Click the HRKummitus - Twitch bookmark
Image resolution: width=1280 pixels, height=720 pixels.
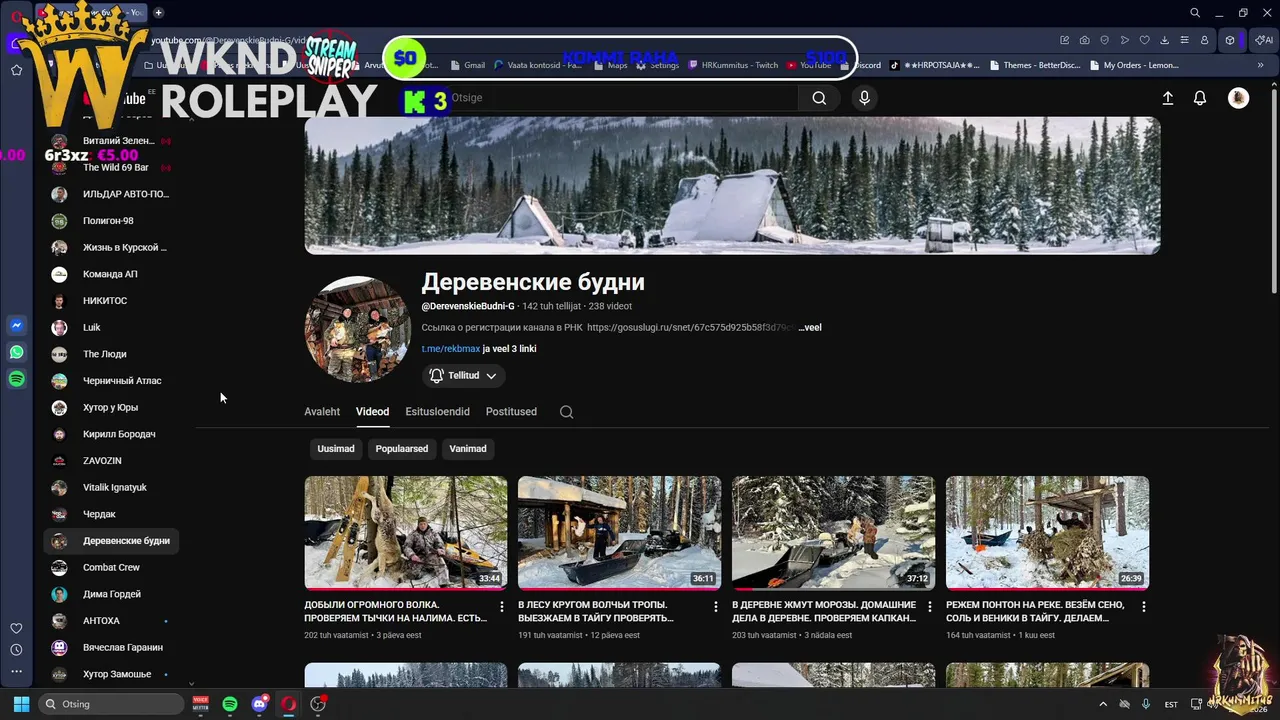point(733,65)
